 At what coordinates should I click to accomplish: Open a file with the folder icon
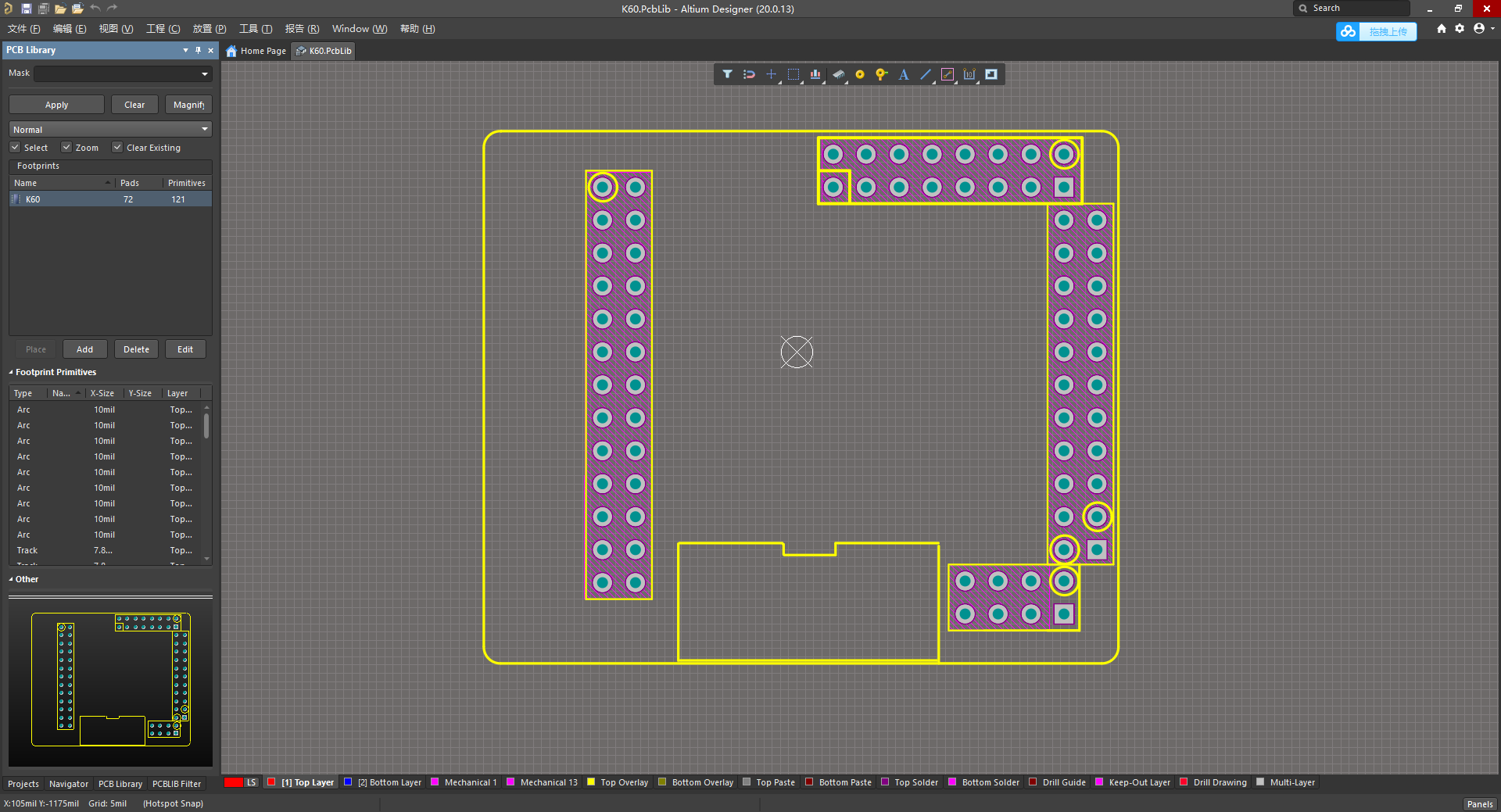(60, 9)
